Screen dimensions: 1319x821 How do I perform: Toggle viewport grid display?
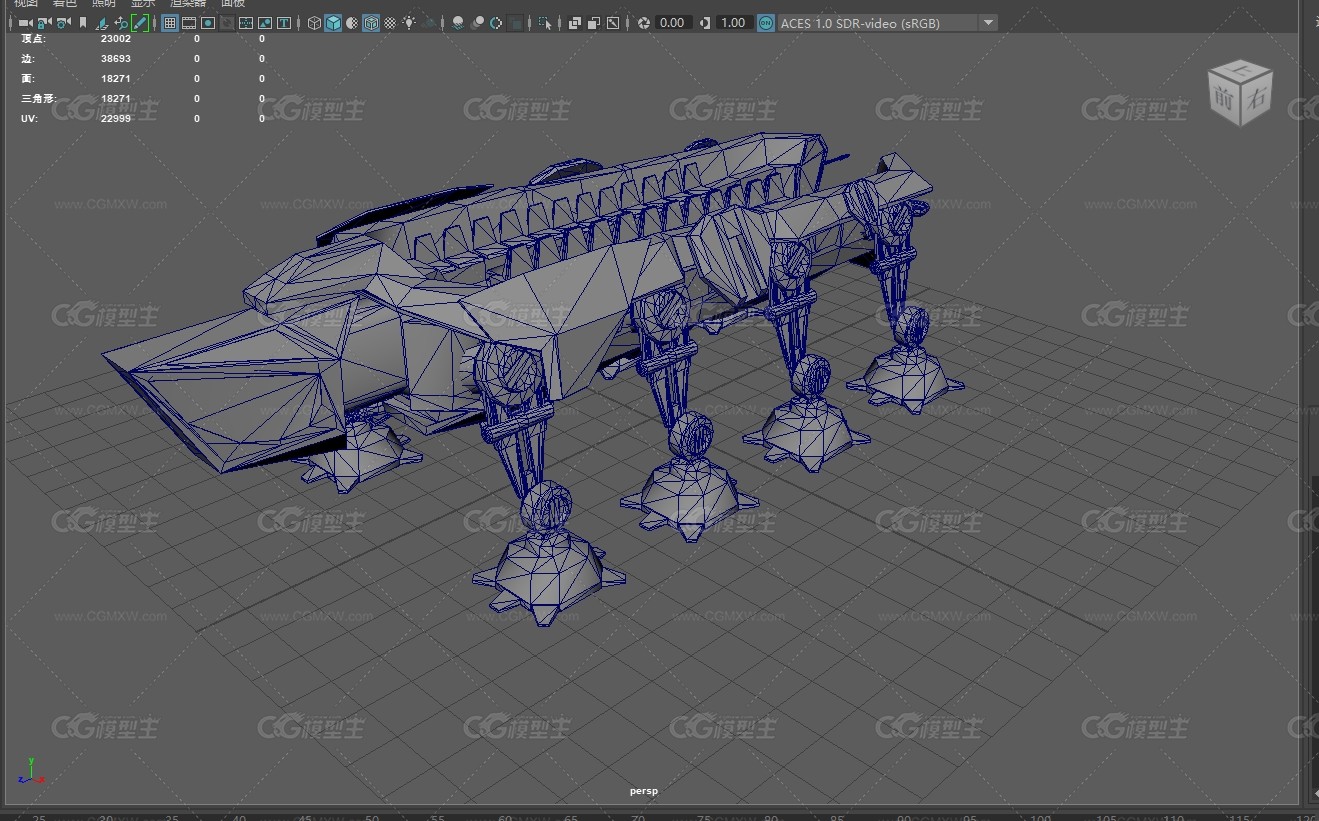tap(170, 22)
